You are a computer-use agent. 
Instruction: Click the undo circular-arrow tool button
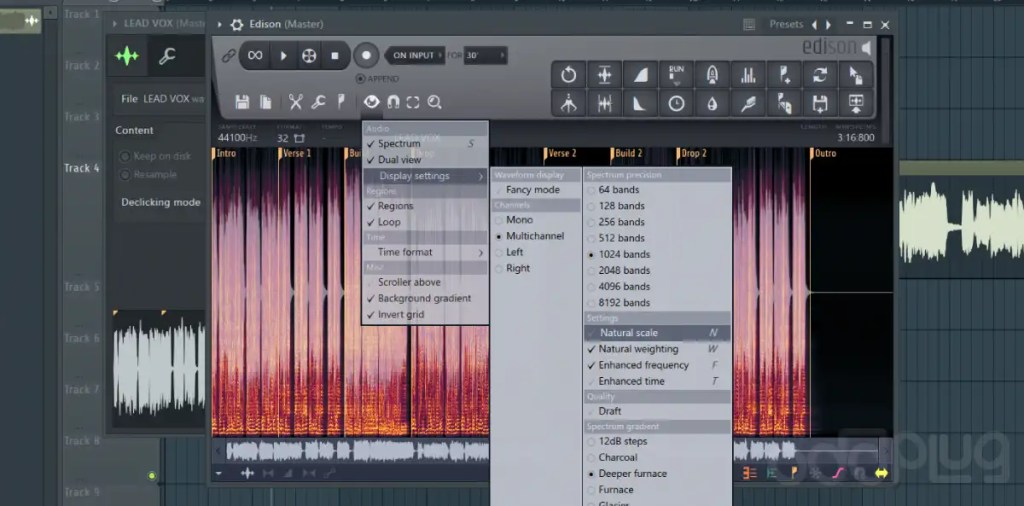tap(569, 74)
